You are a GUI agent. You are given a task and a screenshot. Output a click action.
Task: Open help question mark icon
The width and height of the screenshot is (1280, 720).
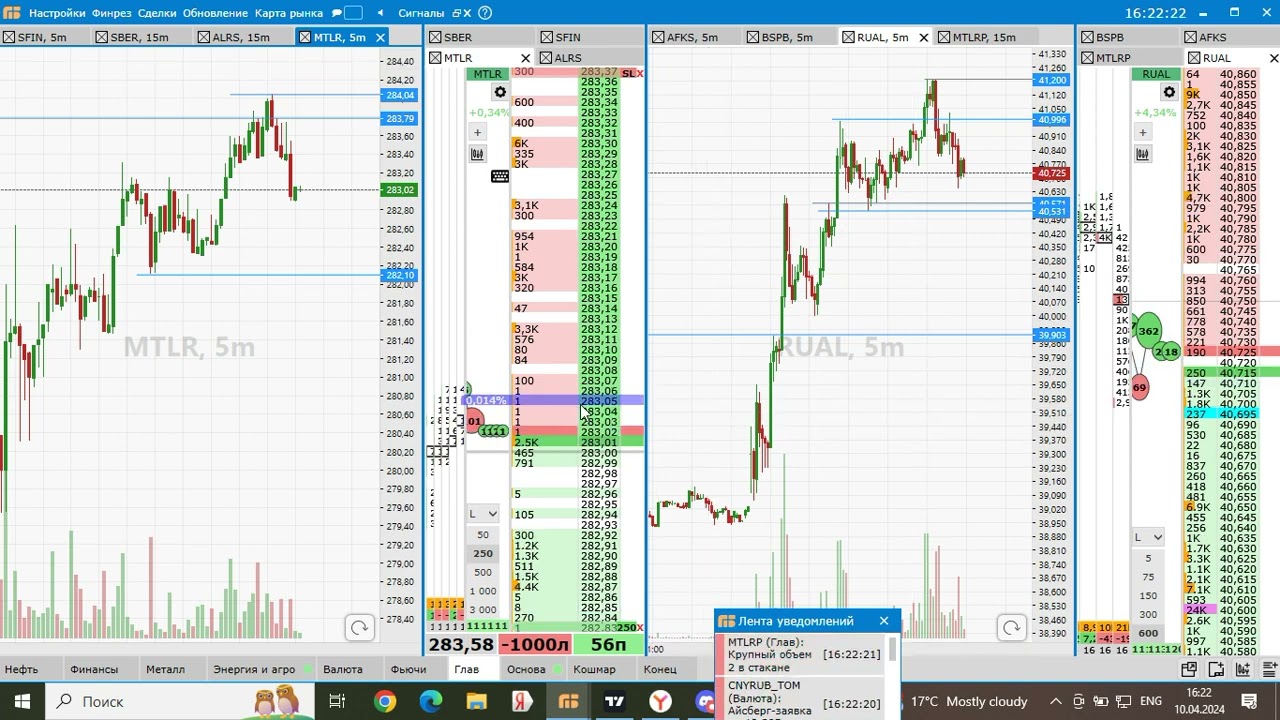(x=485, y=13)
